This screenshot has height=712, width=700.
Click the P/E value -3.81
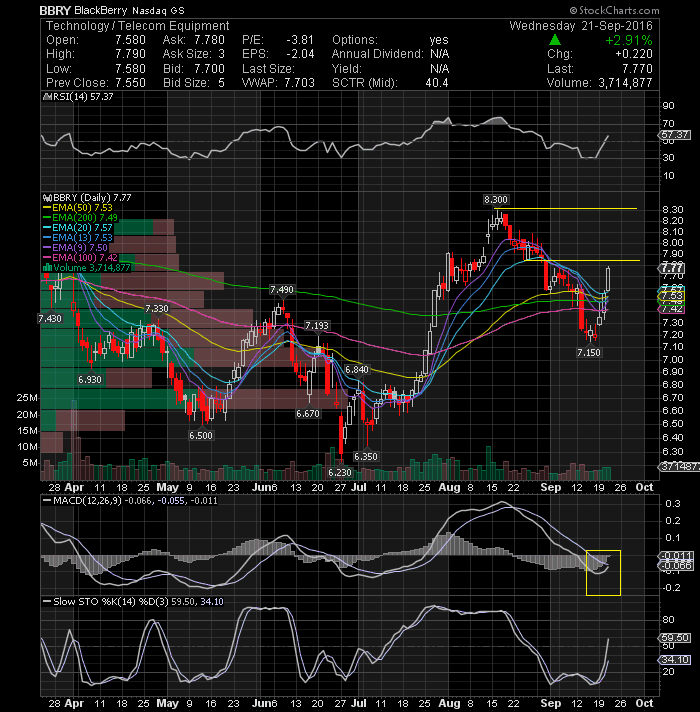(300, 40)
